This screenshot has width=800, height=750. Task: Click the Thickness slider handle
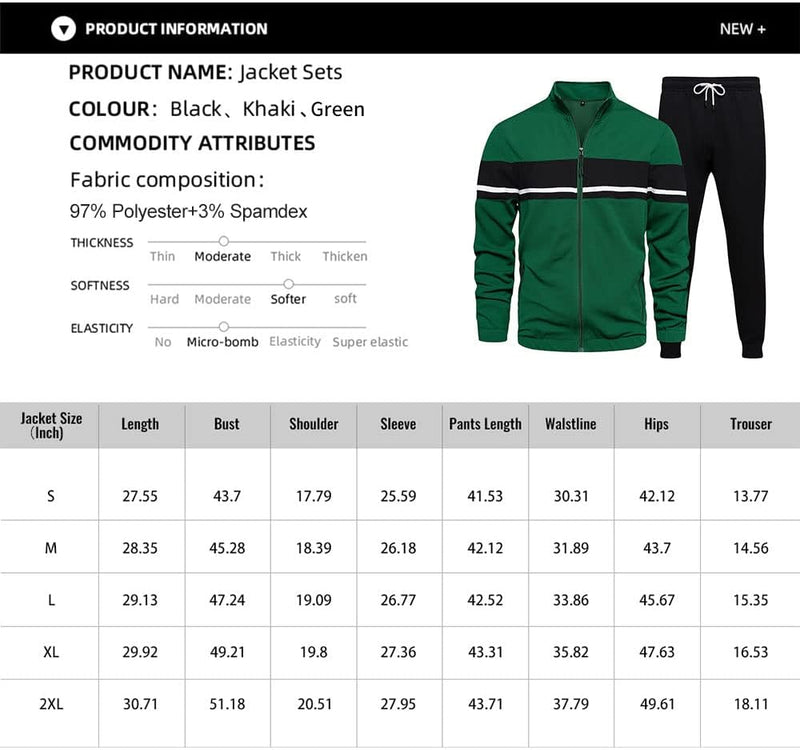point(223,241)
